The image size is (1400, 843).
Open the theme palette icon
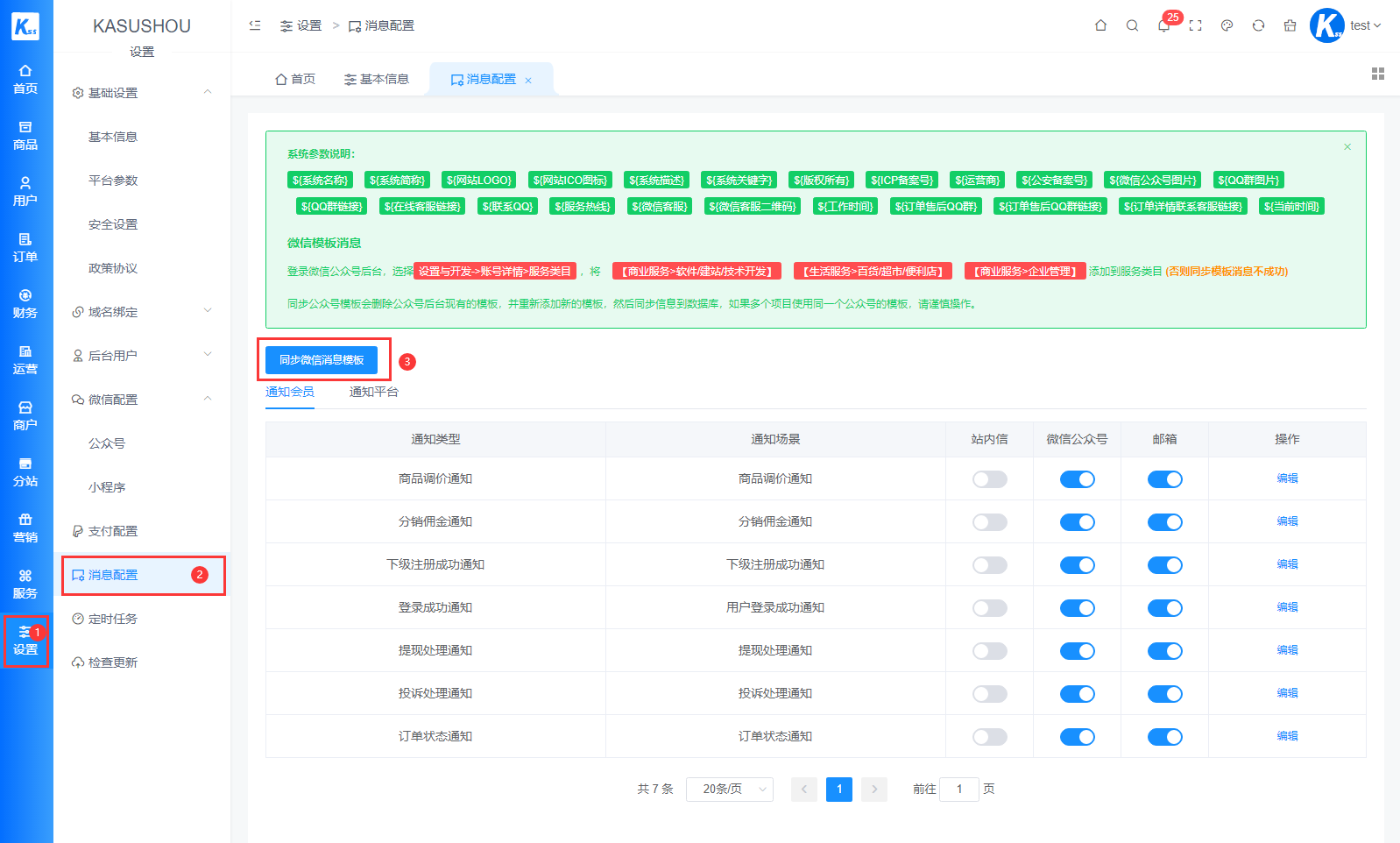point(1227,25)
